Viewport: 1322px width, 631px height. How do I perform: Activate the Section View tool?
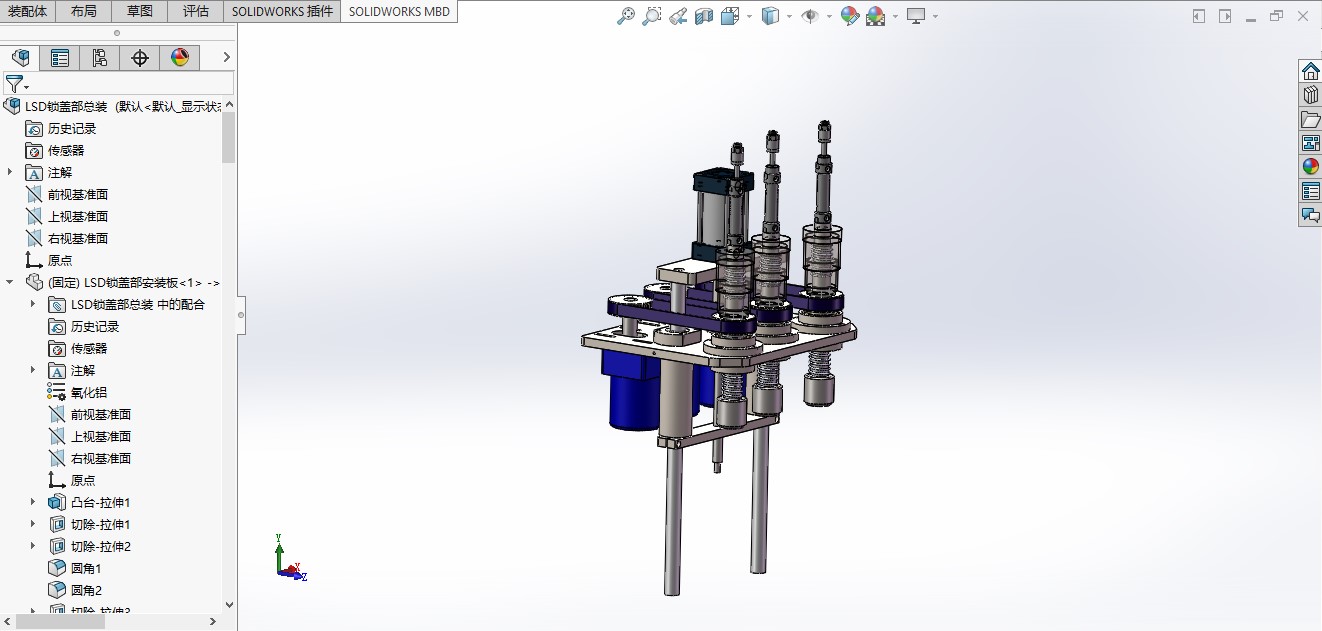point(704,16)
